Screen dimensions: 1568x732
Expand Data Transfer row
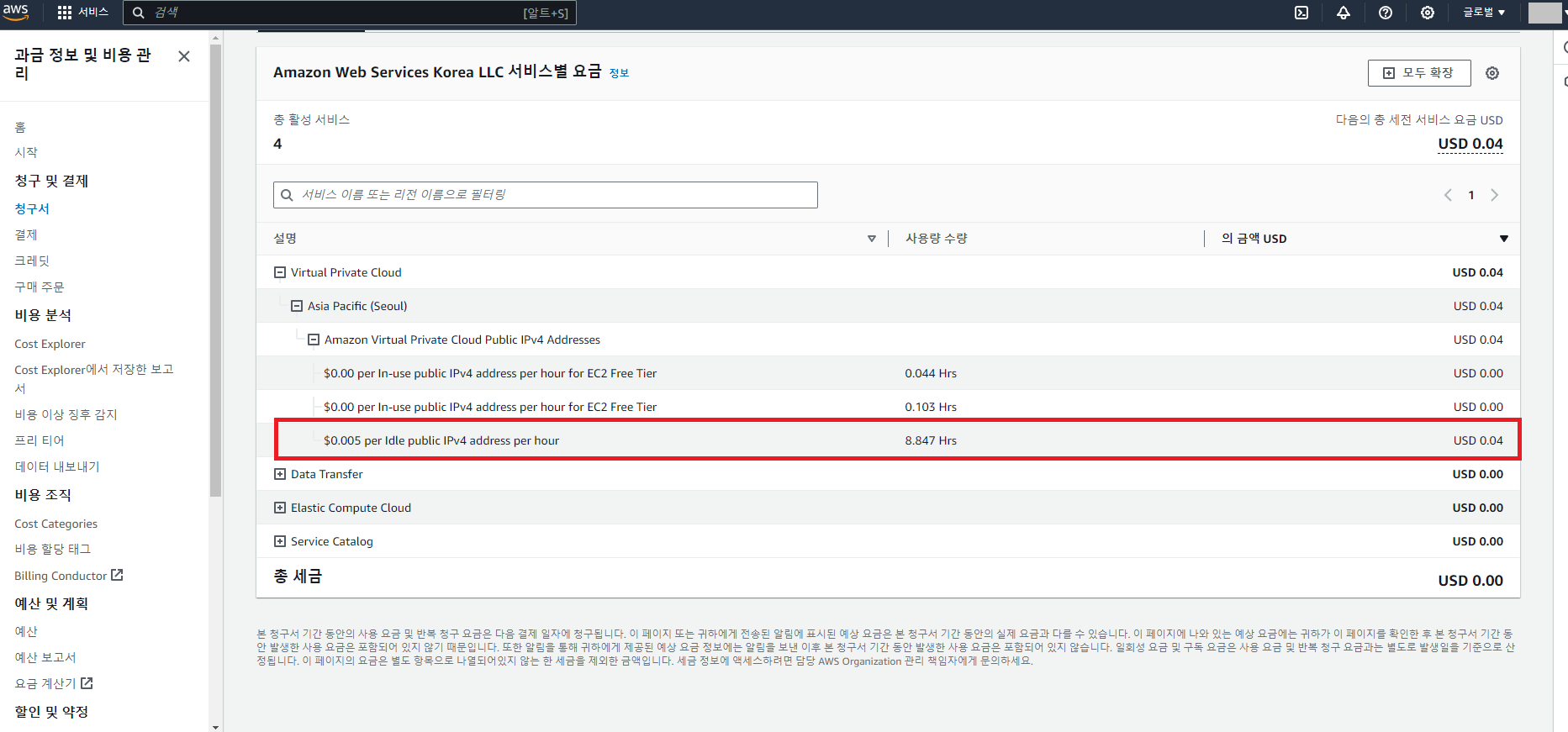click(x=280, y=474)
